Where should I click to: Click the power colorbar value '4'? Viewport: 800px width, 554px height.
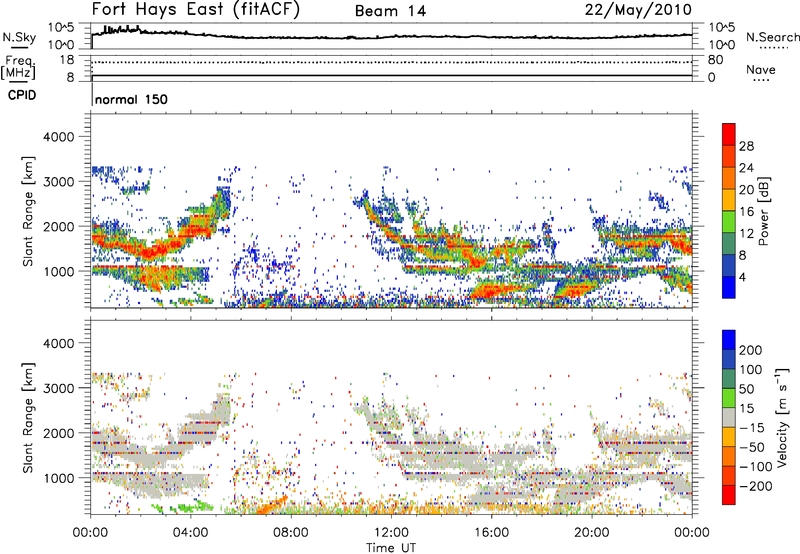pos(742,277)
